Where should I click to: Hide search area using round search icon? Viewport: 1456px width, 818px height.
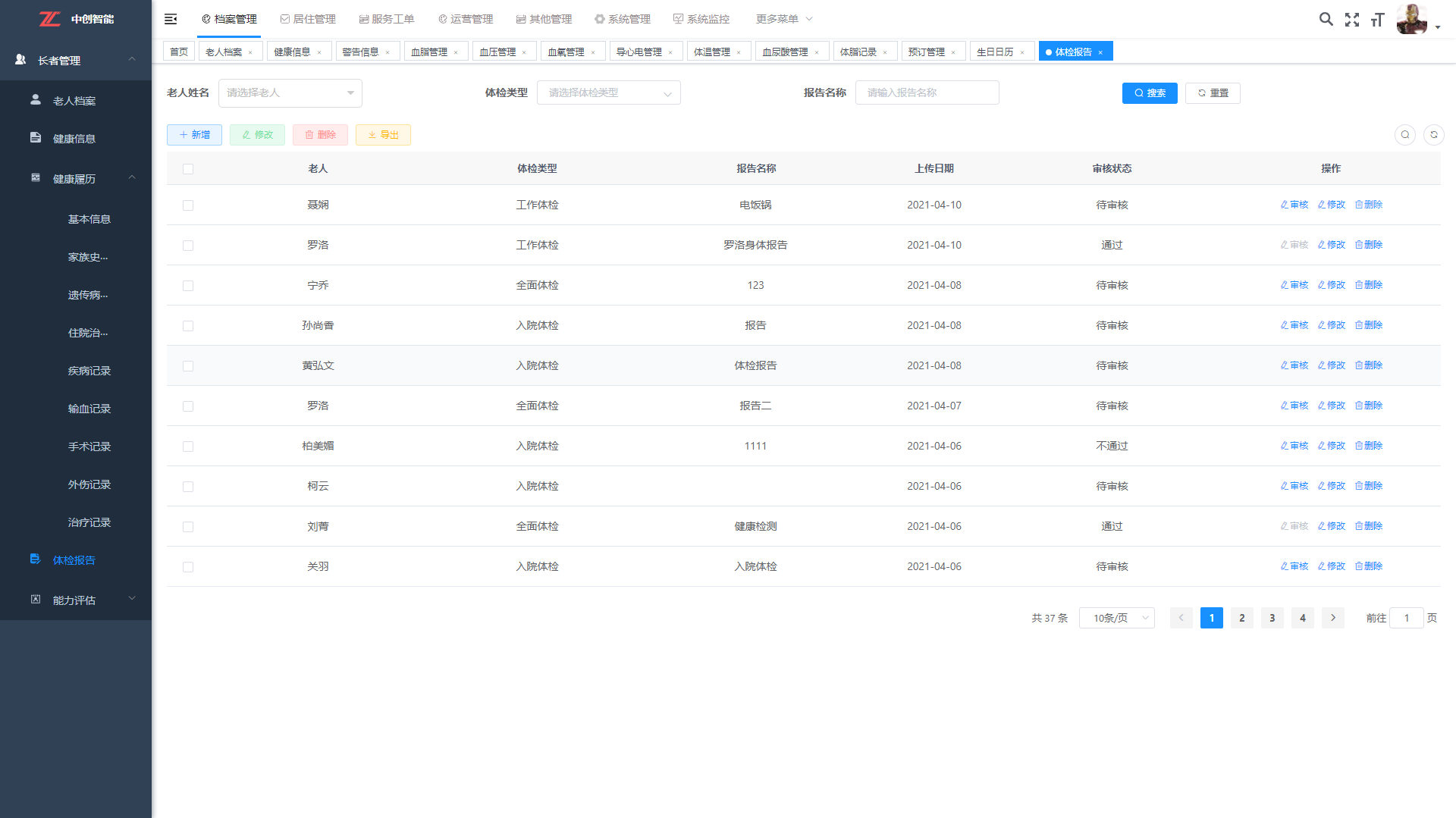point(1404,135)
